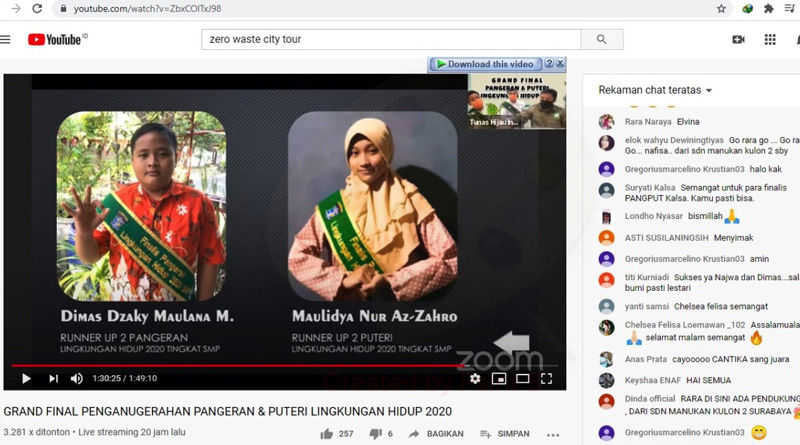Enter fullscreen mode
Screen dimensions: 800x445
coord(546,379)
